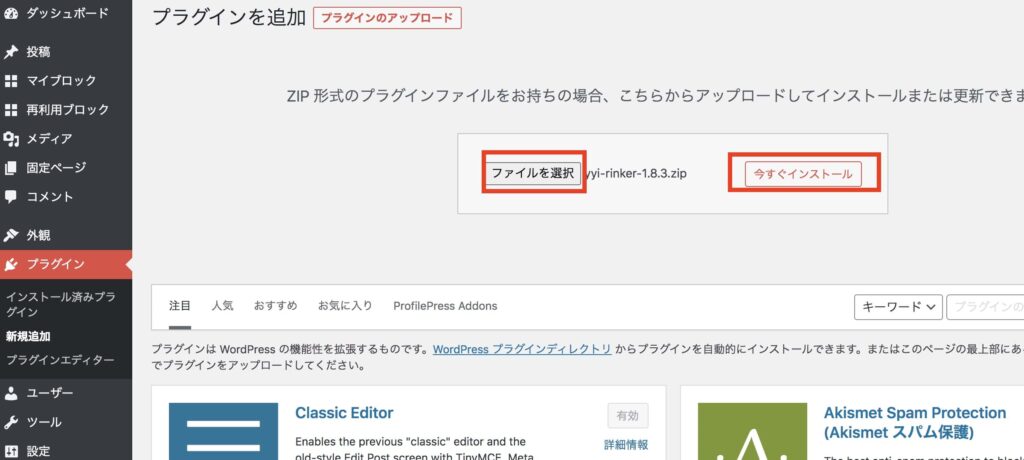Switch to ProfilePress Addons tab

tap(445, 306)
